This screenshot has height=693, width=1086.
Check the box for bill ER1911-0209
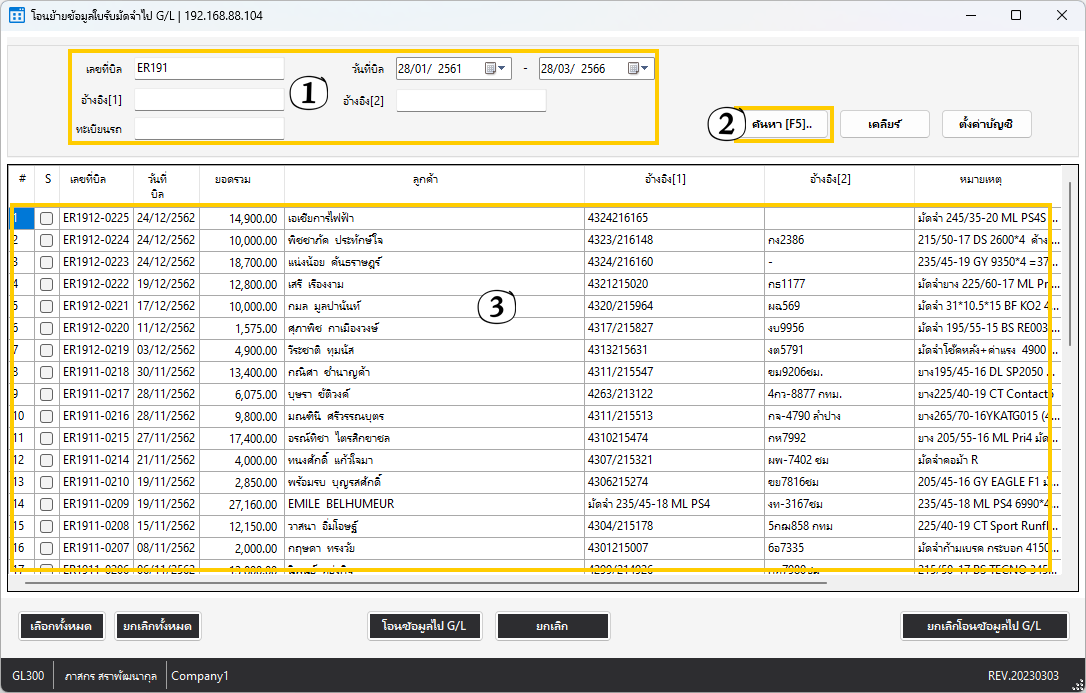46,504
